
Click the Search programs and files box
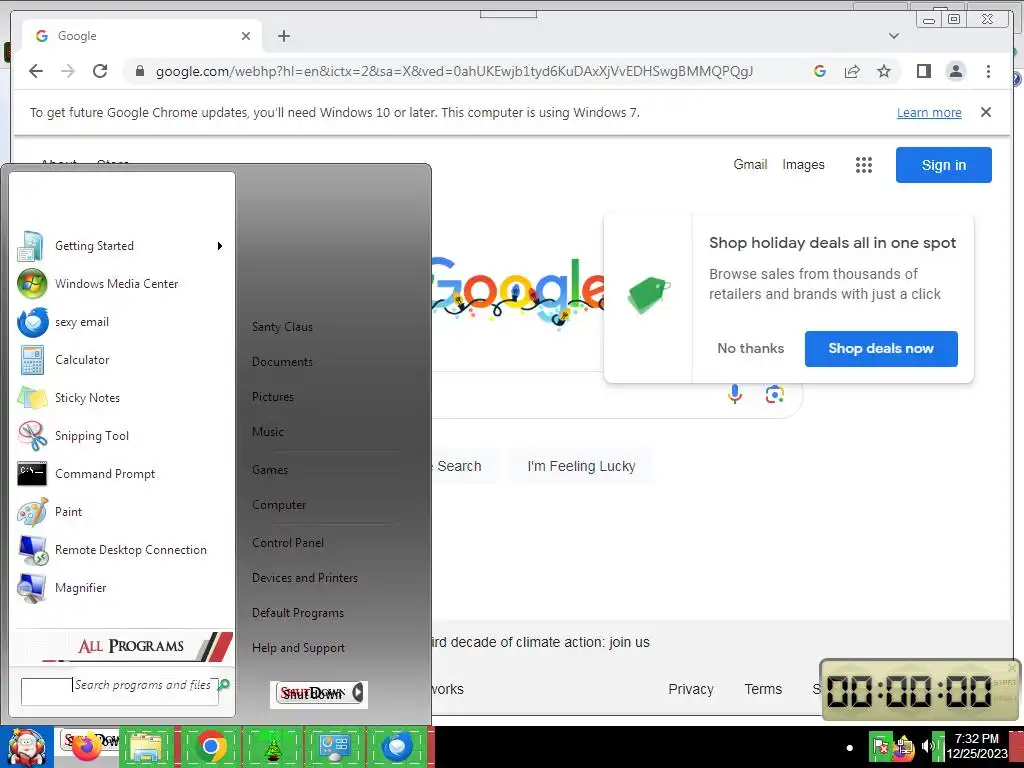click(120, 691)
